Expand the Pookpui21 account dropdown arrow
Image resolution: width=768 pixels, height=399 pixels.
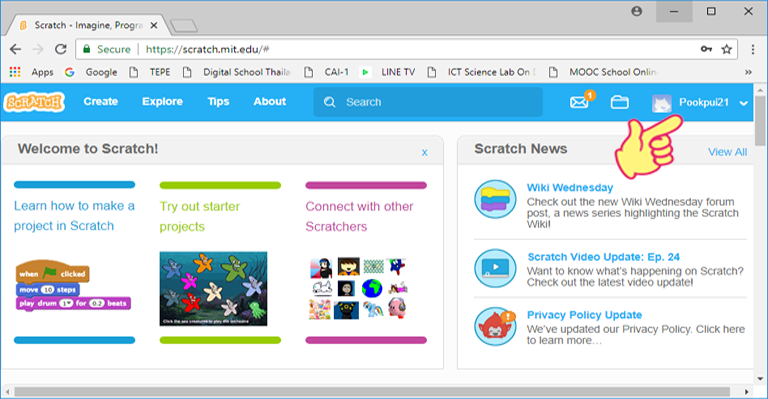pos(744,103)
